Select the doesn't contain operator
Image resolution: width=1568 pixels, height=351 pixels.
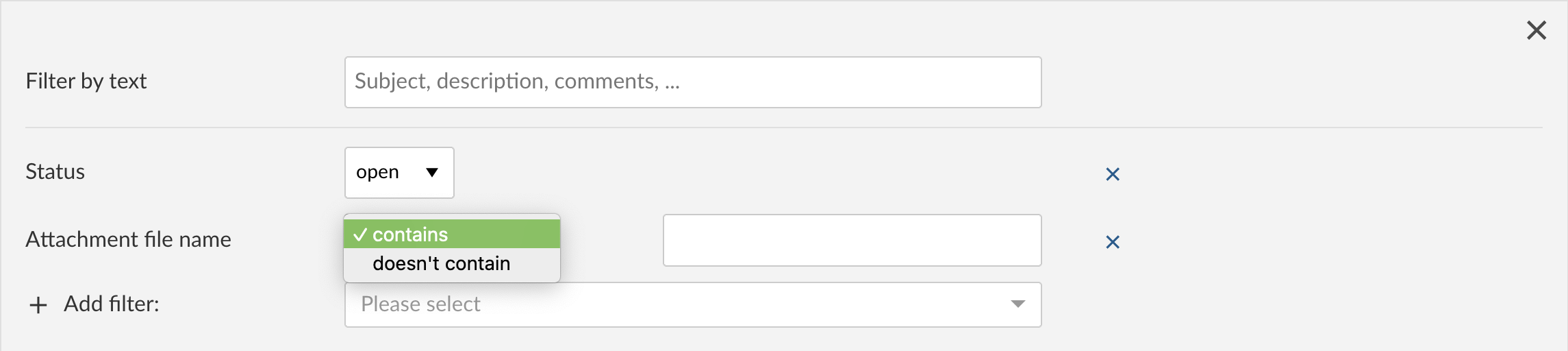(442, 264)
